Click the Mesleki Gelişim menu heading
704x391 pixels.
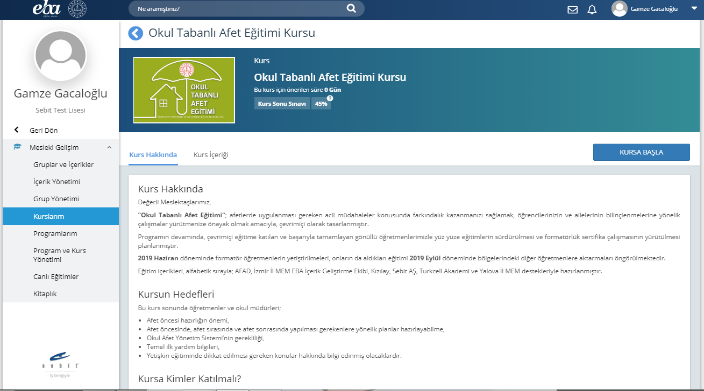coord(54,147)
